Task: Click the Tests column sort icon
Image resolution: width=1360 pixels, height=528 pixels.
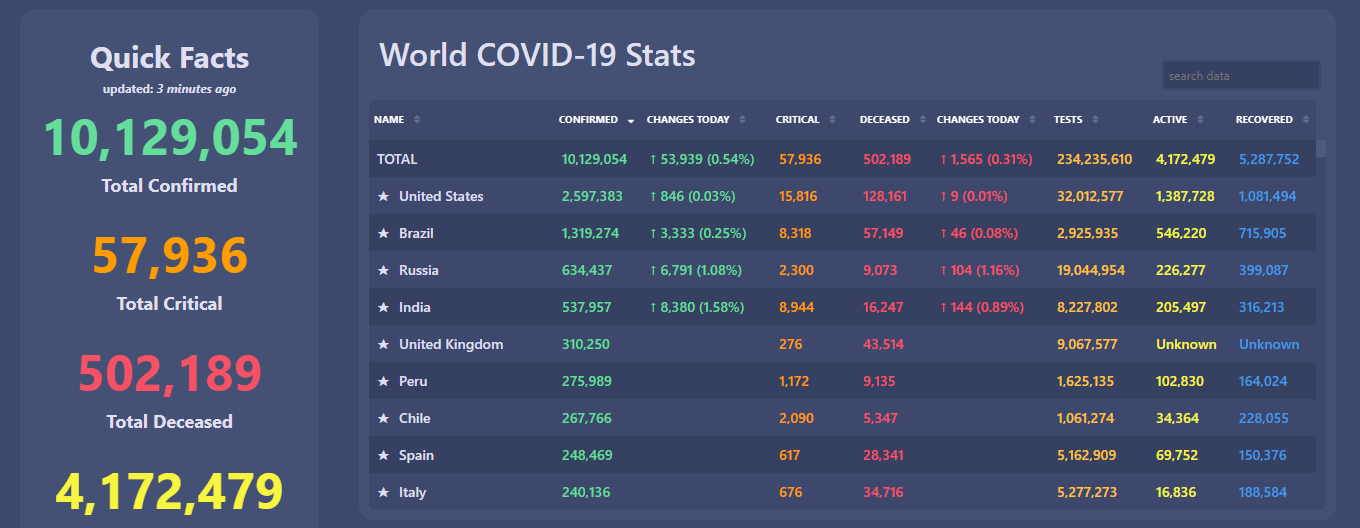Action: (x=1095, y=120)
